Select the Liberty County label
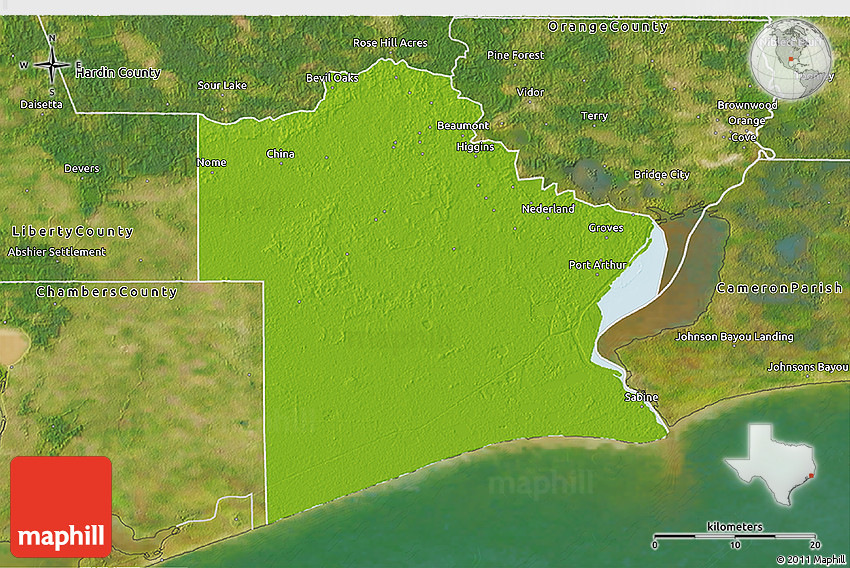The width and height of the screenshot is (850, 568). 72,232
